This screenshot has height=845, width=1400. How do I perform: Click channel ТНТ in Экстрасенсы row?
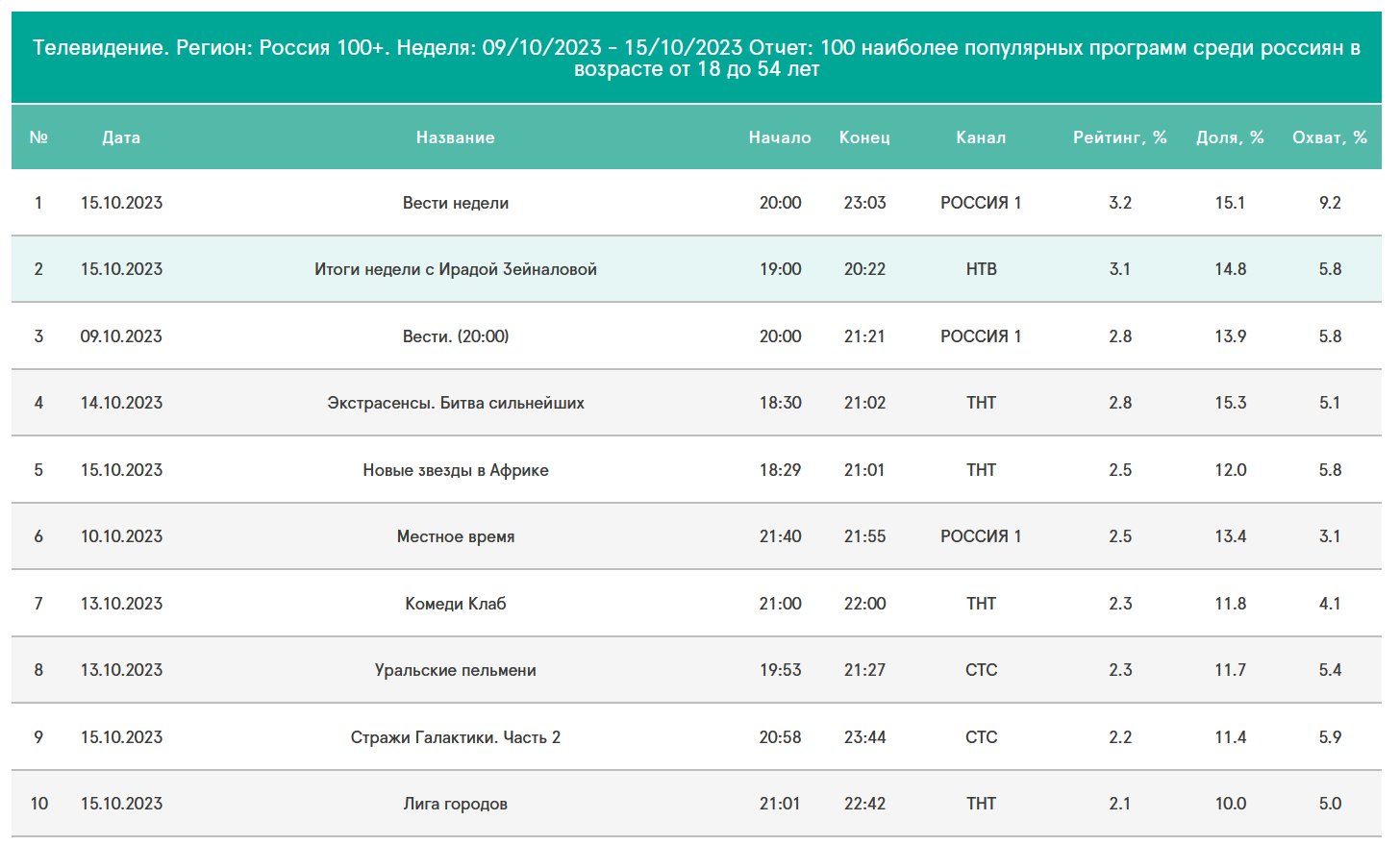(x=981, y=403)
